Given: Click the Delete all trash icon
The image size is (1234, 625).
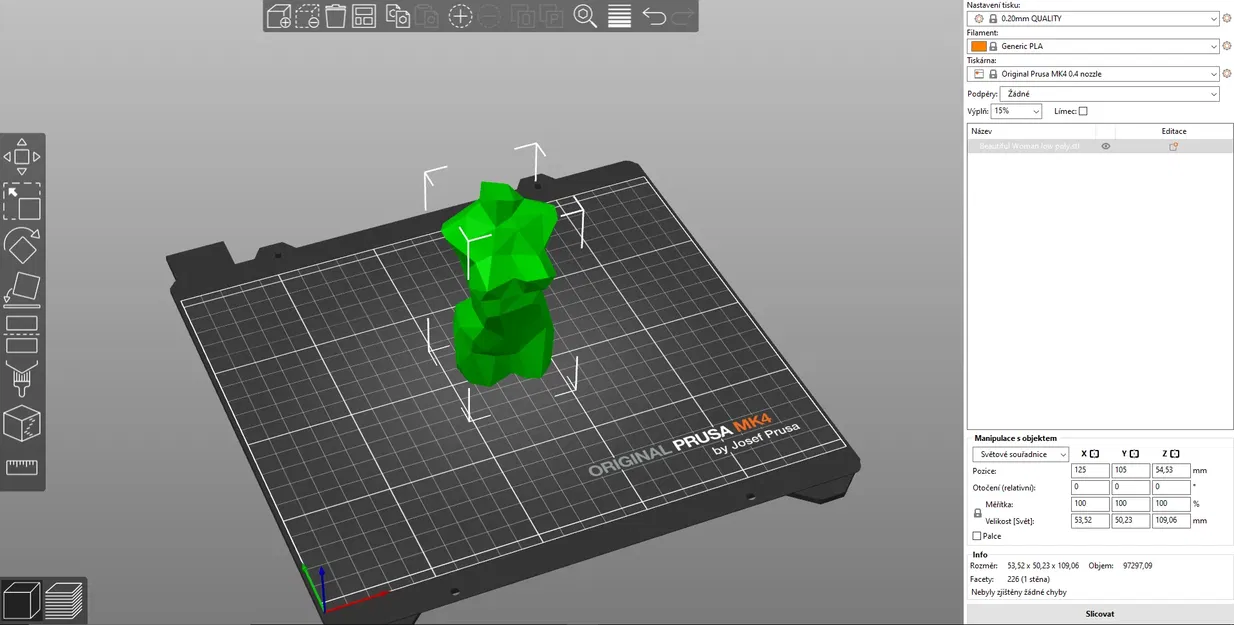Looking at the screenshot, I should tap(336, 16).
